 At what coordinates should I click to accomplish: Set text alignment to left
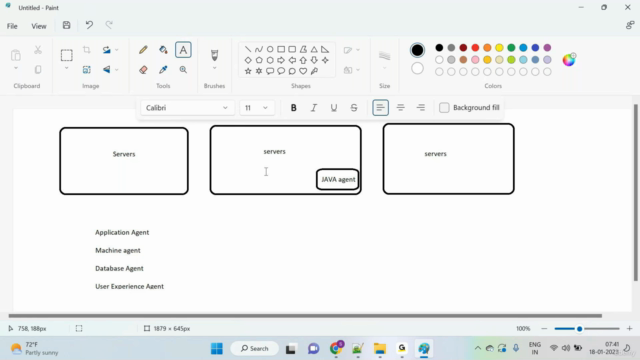(x=380, y=108)
